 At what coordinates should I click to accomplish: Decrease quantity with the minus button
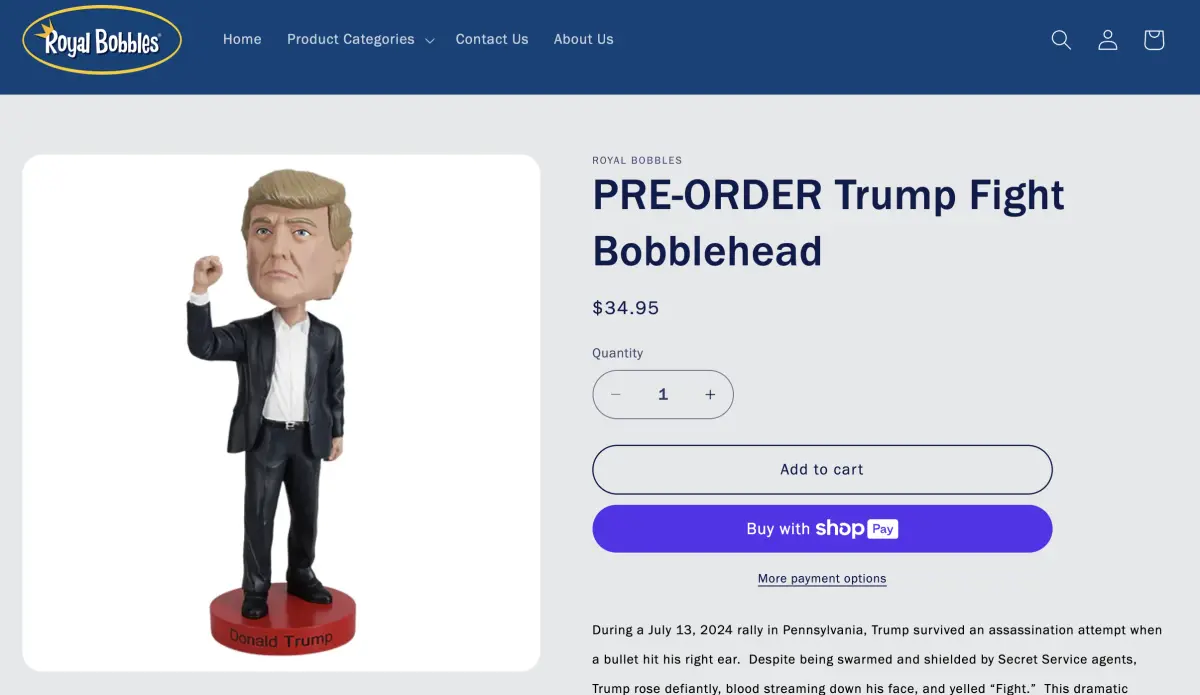point(616,395)
